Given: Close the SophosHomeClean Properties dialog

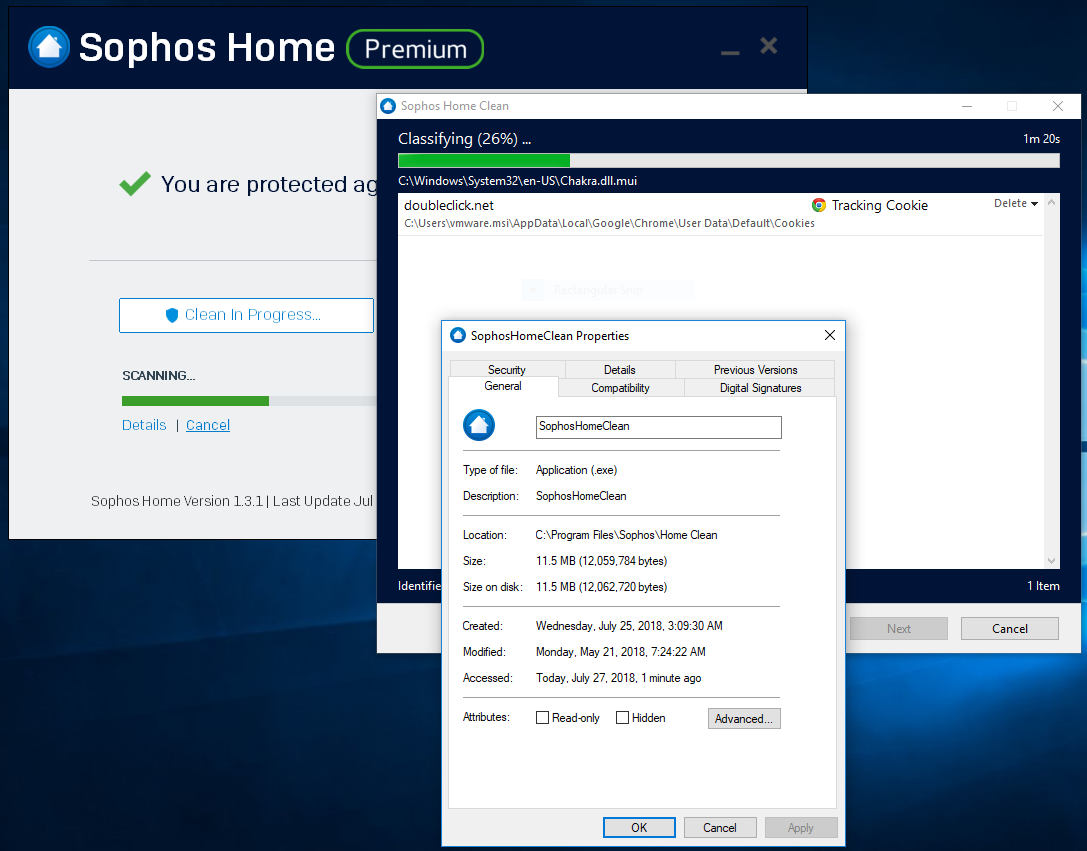Looking at the screenshot, I should point(830,335).
